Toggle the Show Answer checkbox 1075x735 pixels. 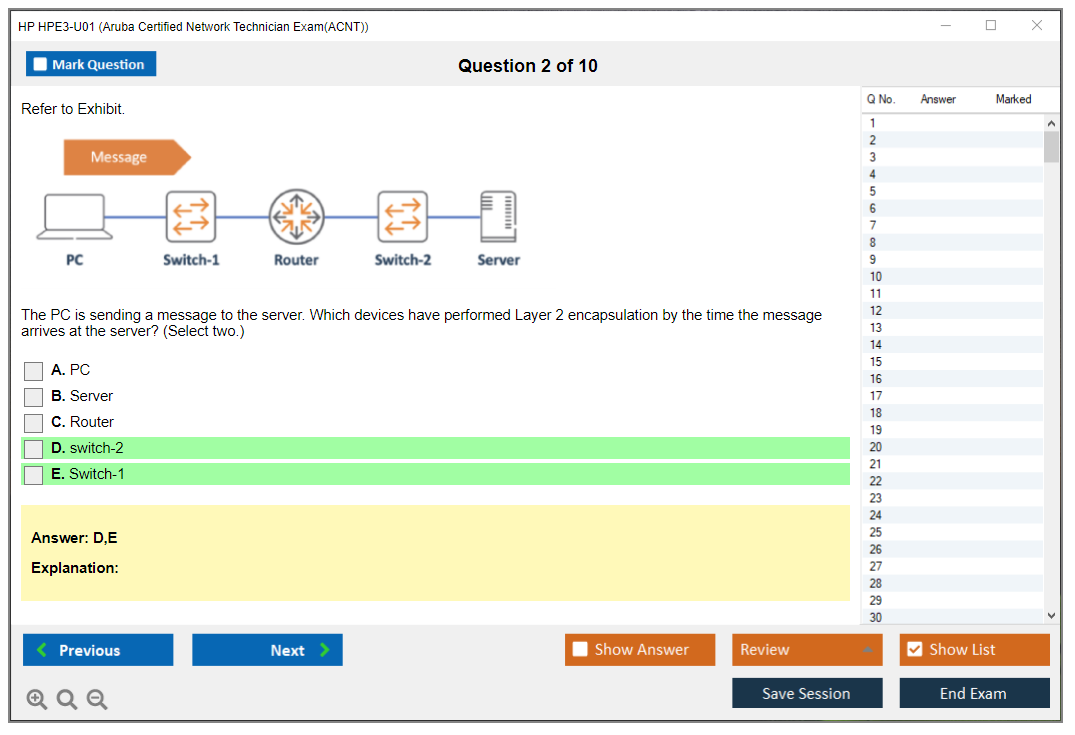pos(580,650)
